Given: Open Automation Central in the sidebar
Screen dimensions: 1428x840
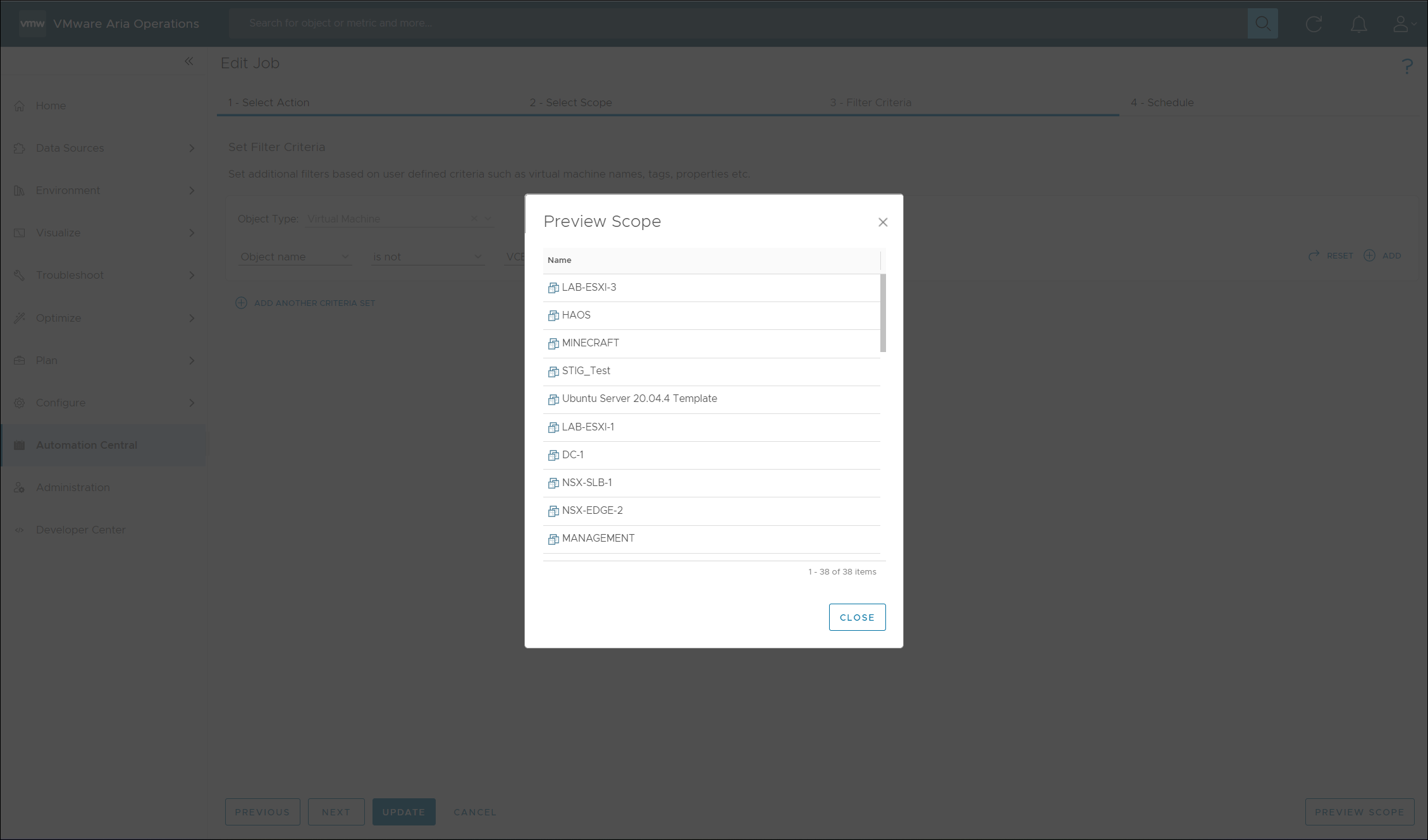Looking at the screenshot, I should pos(87,445).
